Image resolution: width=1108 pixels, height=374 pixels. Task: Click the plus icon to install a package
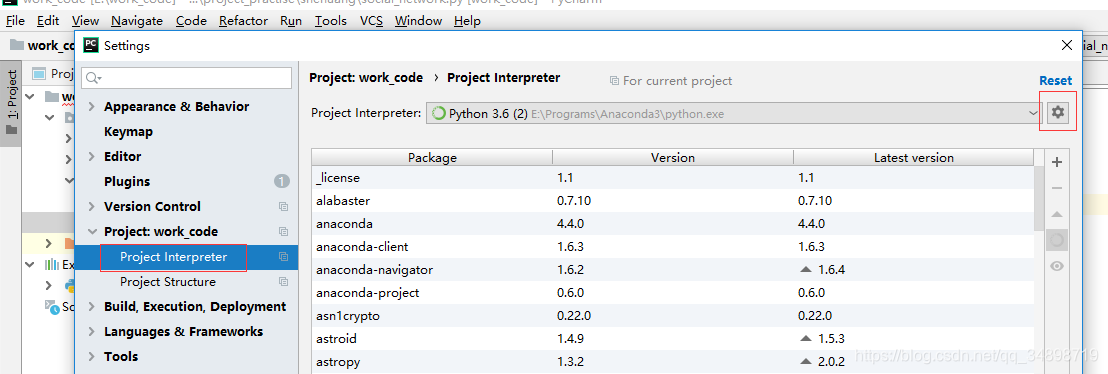click(x=1057, y=162)
